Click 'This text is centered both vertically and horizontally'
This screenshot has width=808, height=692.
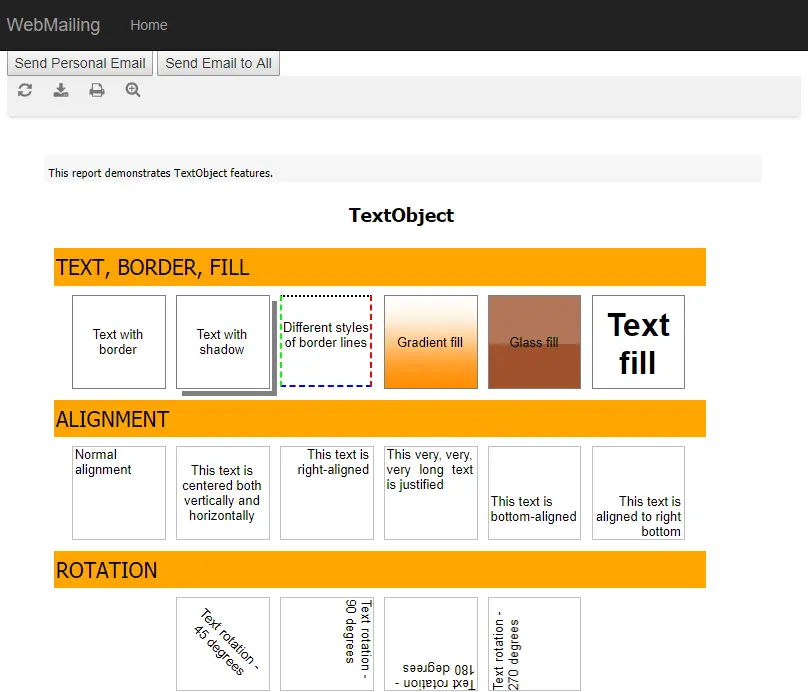click(223, 493)
